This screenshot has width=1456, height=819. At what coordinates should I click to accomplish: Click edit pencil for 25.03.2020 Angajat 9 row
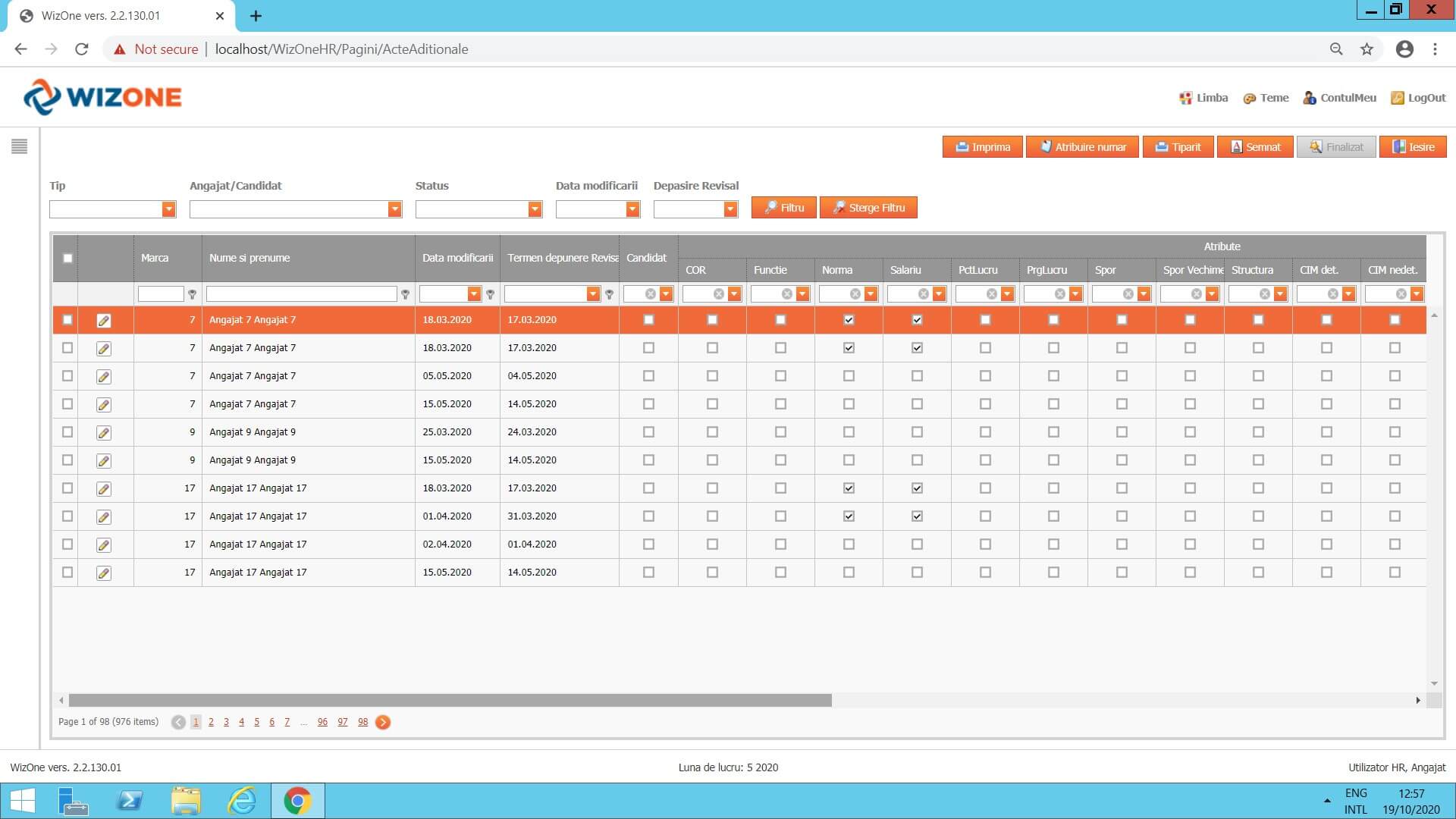pos(104,433)
